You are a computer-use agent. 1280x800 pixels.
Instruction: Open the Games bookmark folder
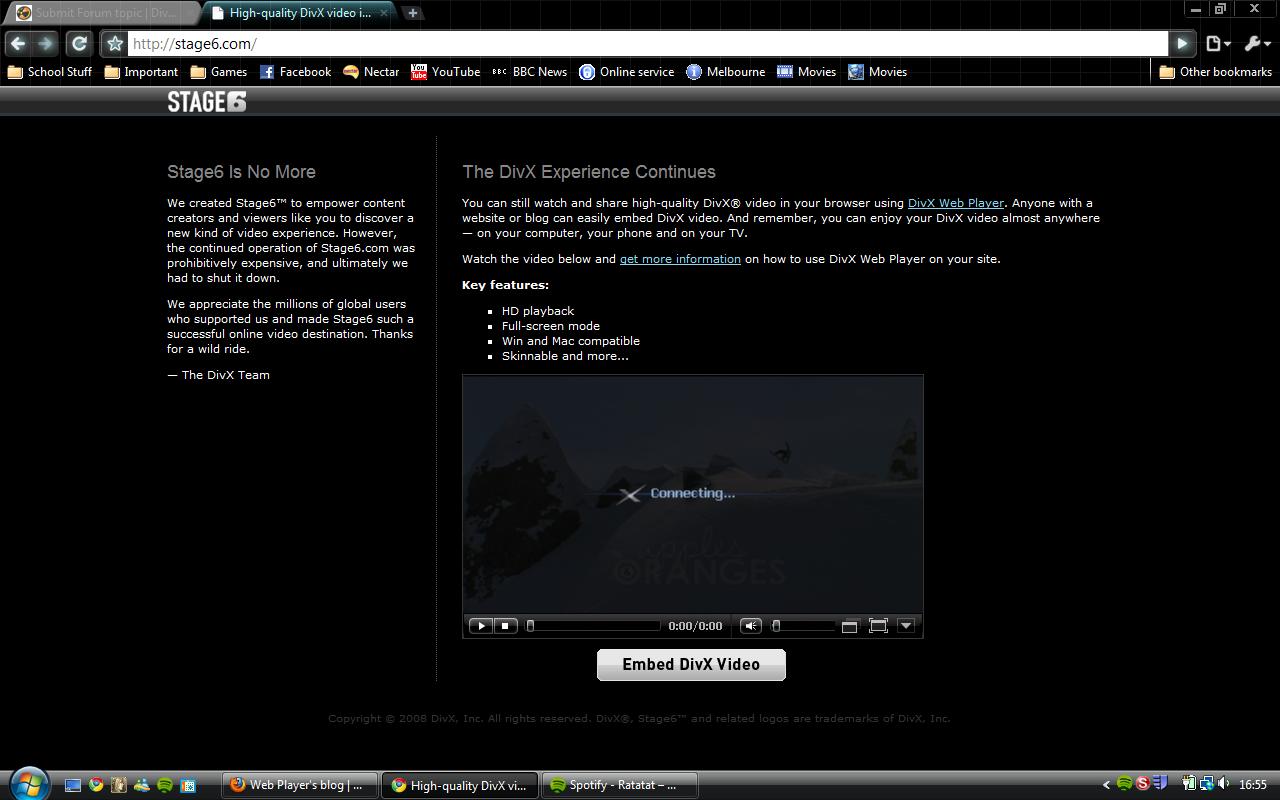click(x=219, y=72)
